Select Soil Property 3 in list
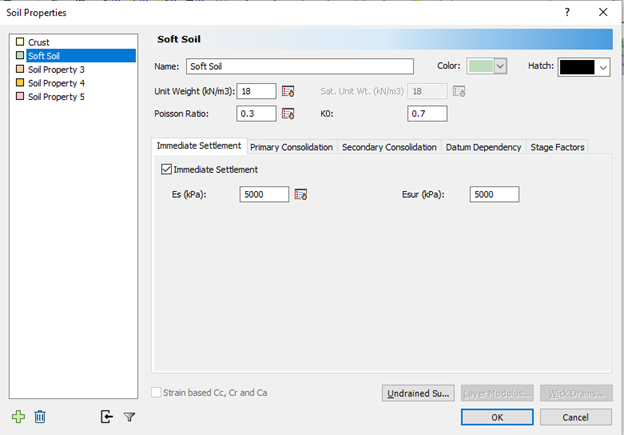 pyautogui.click(x=56, y=70)
